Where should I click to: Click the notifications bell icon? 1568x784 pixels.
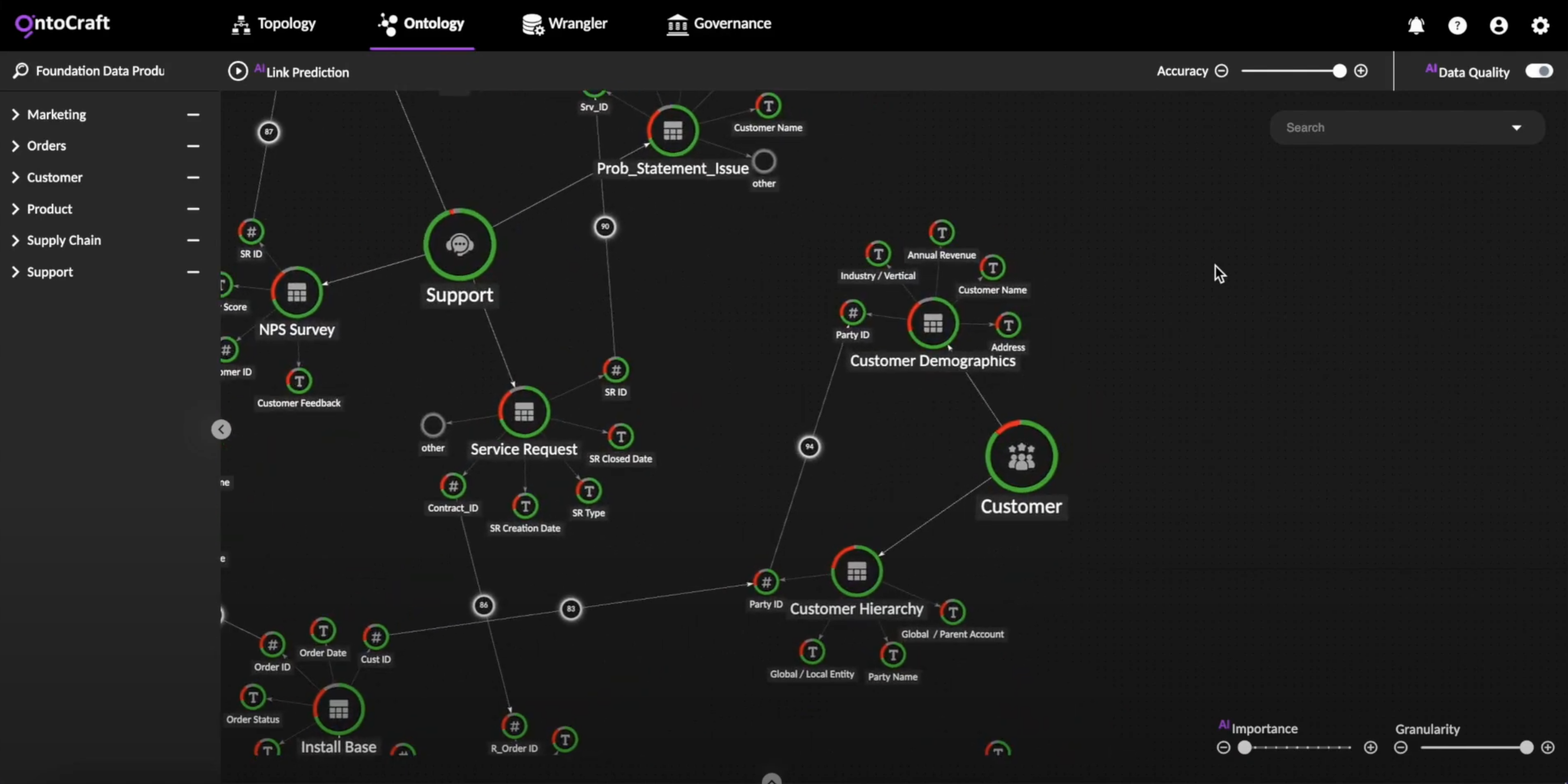(1416, 26)
